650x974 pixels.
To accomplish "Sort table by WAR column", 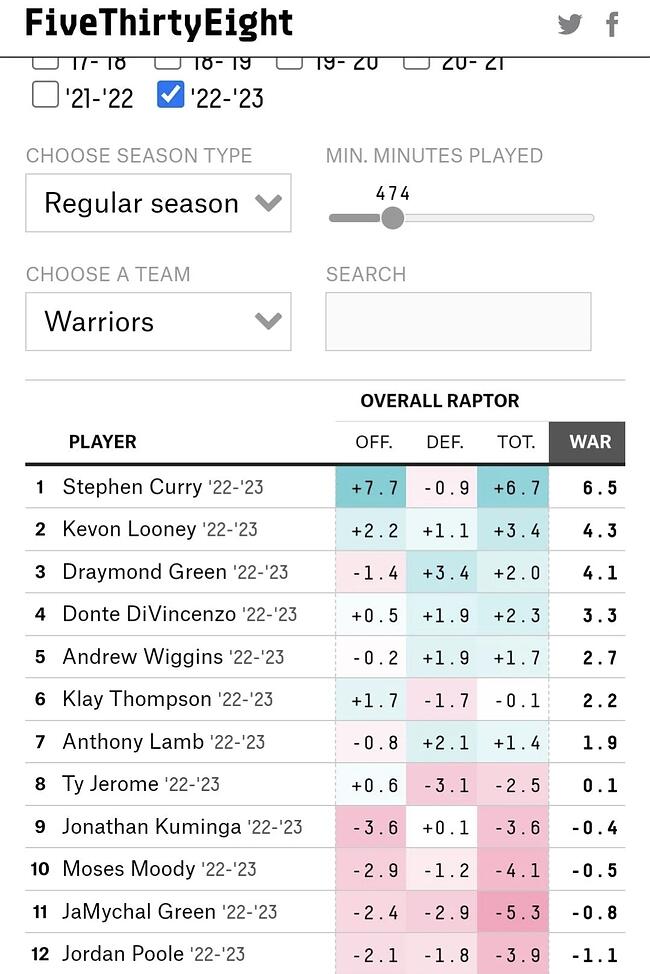I will pyautogui.click(x=590, y=442).
